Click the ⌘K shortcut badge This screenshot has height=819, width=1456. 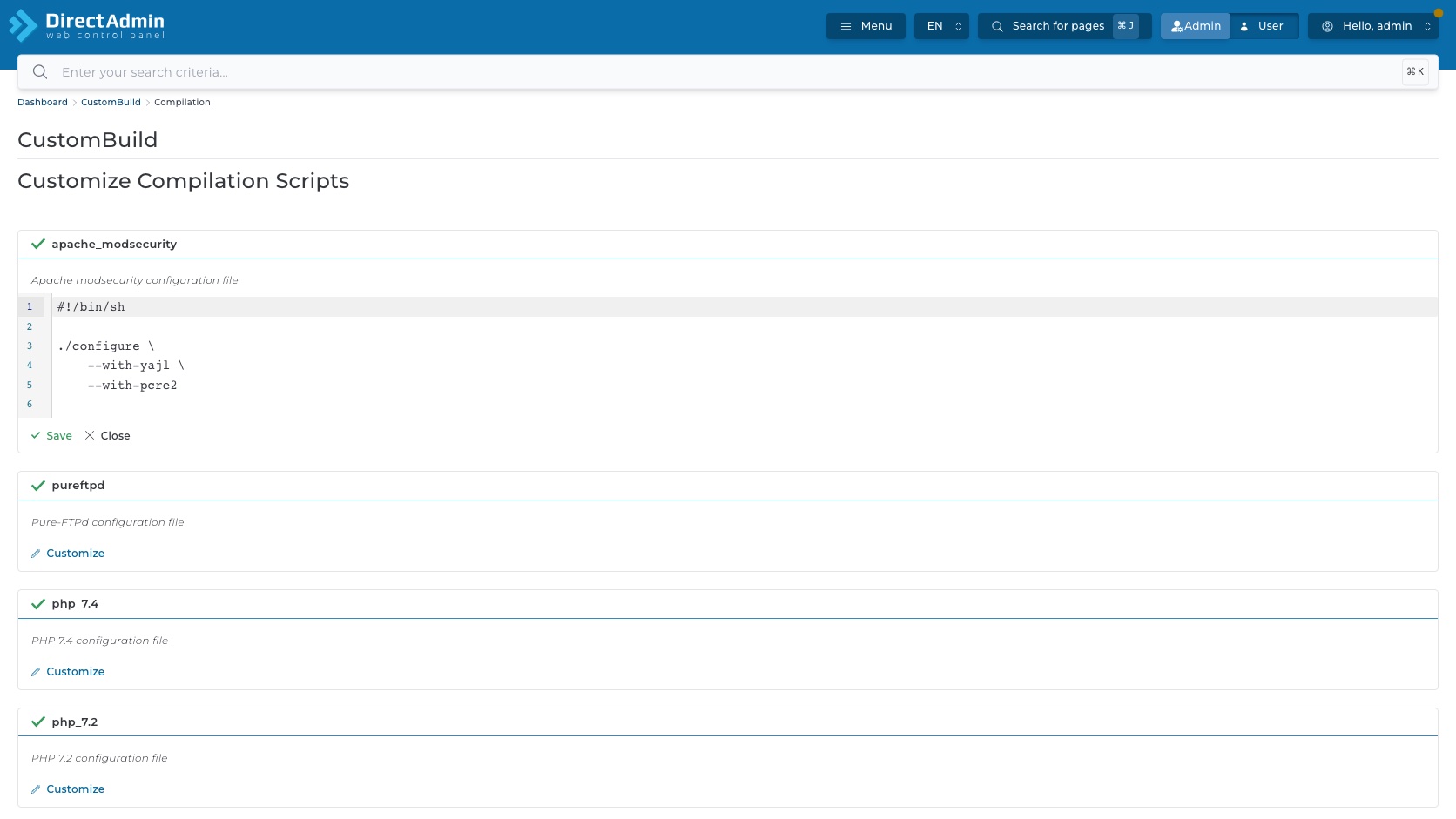1415,72
